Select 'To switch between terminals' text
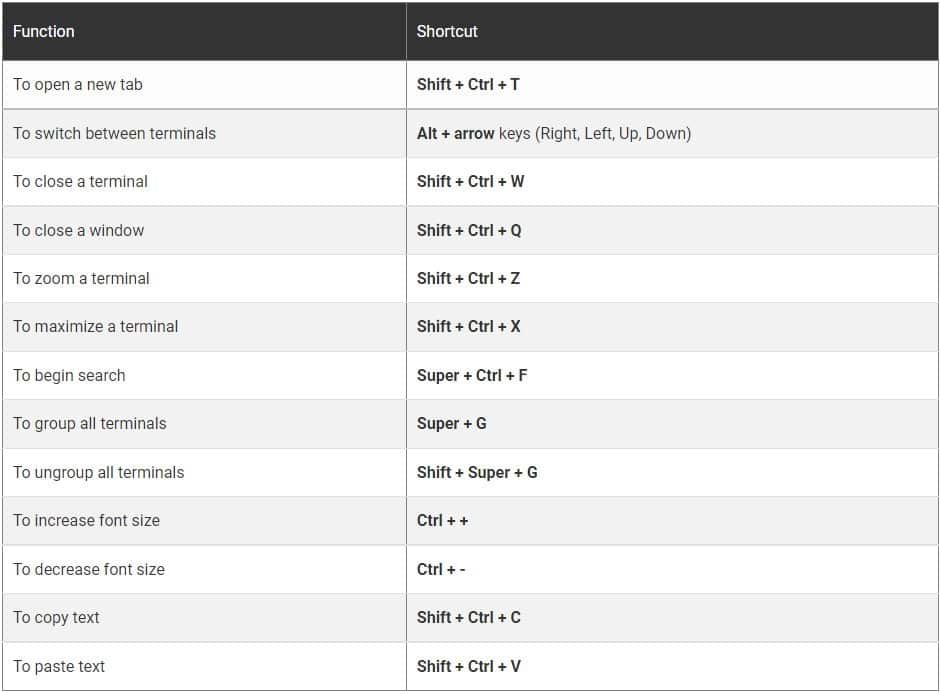 [x=114, y=133]
